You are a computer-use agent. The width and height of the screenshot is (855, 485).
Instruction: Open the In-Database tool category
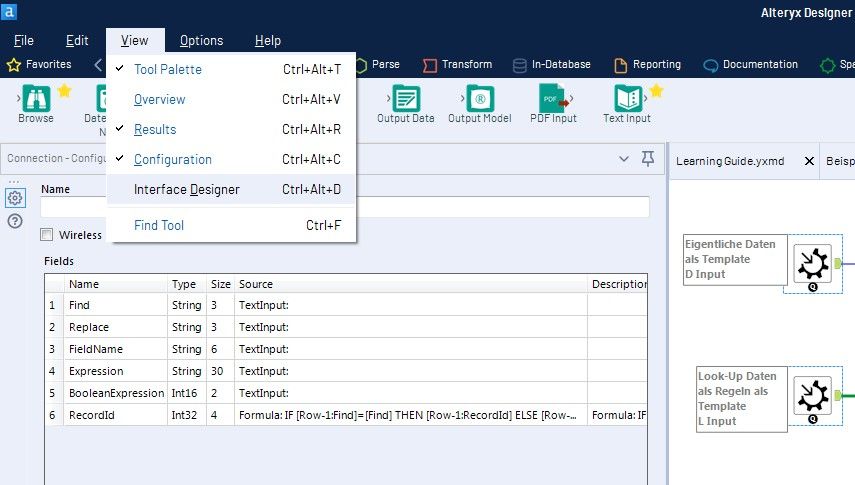pyautogui.click(x=552, y=64)
